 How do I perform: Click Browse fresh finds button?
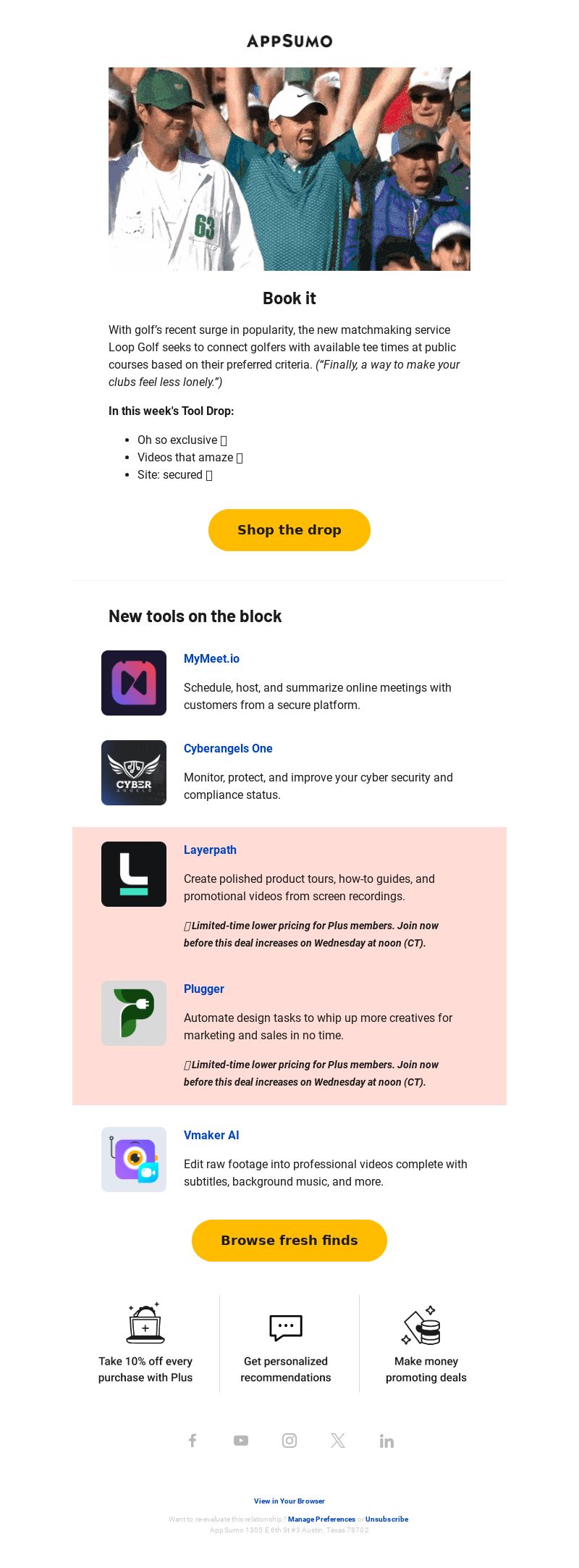pos(289,1241)
